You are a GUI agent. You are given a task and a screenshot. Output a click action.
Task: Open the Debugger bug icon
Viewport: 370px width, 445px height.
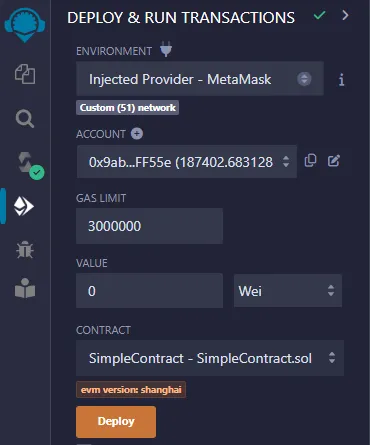click(x=25, y=250)
